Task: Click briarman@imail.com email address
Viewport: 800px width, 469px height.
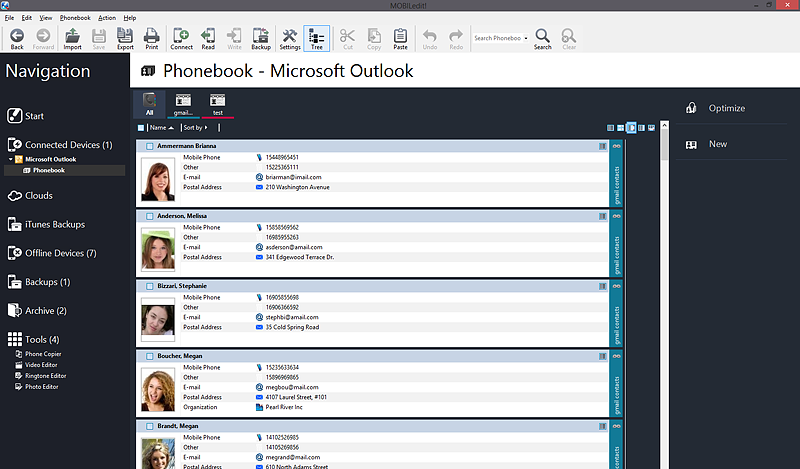Action: [x=293, y=178]
